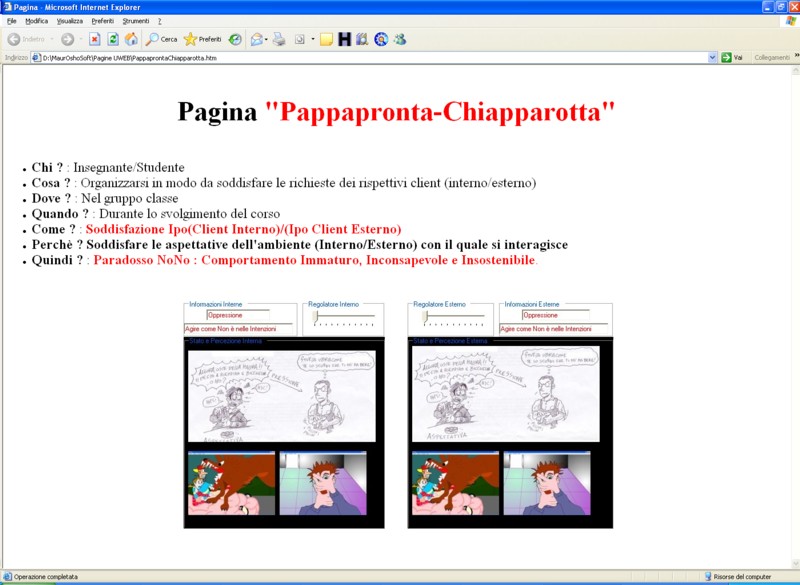
Task: Click the Regolatore Interno slider handle
Action: coord(315,317)
